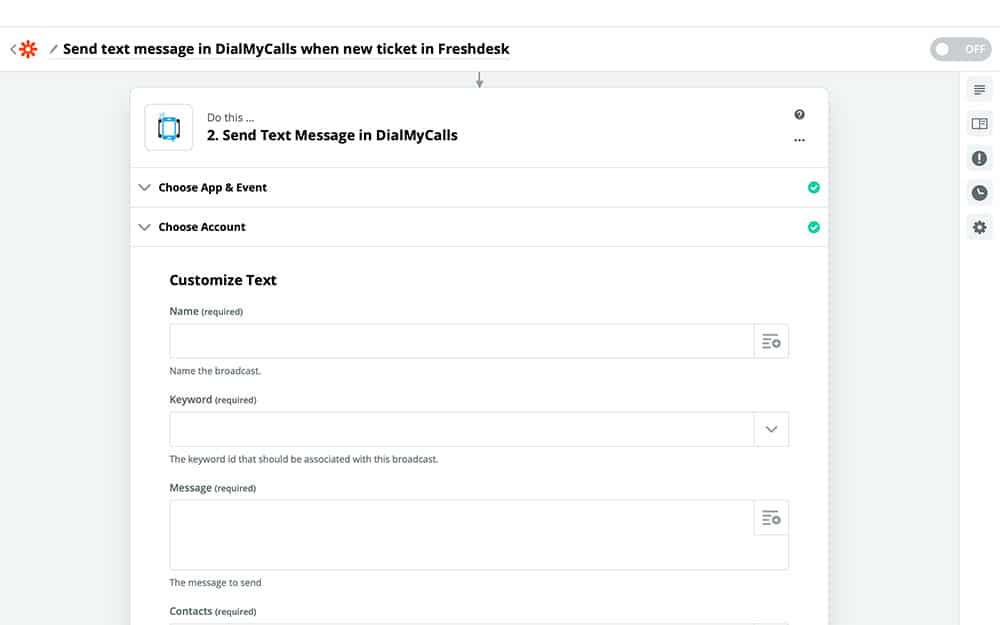Open the step's three-dot options menu
This screenshot has width=1000, height=625.
click(x=799, y=140)
